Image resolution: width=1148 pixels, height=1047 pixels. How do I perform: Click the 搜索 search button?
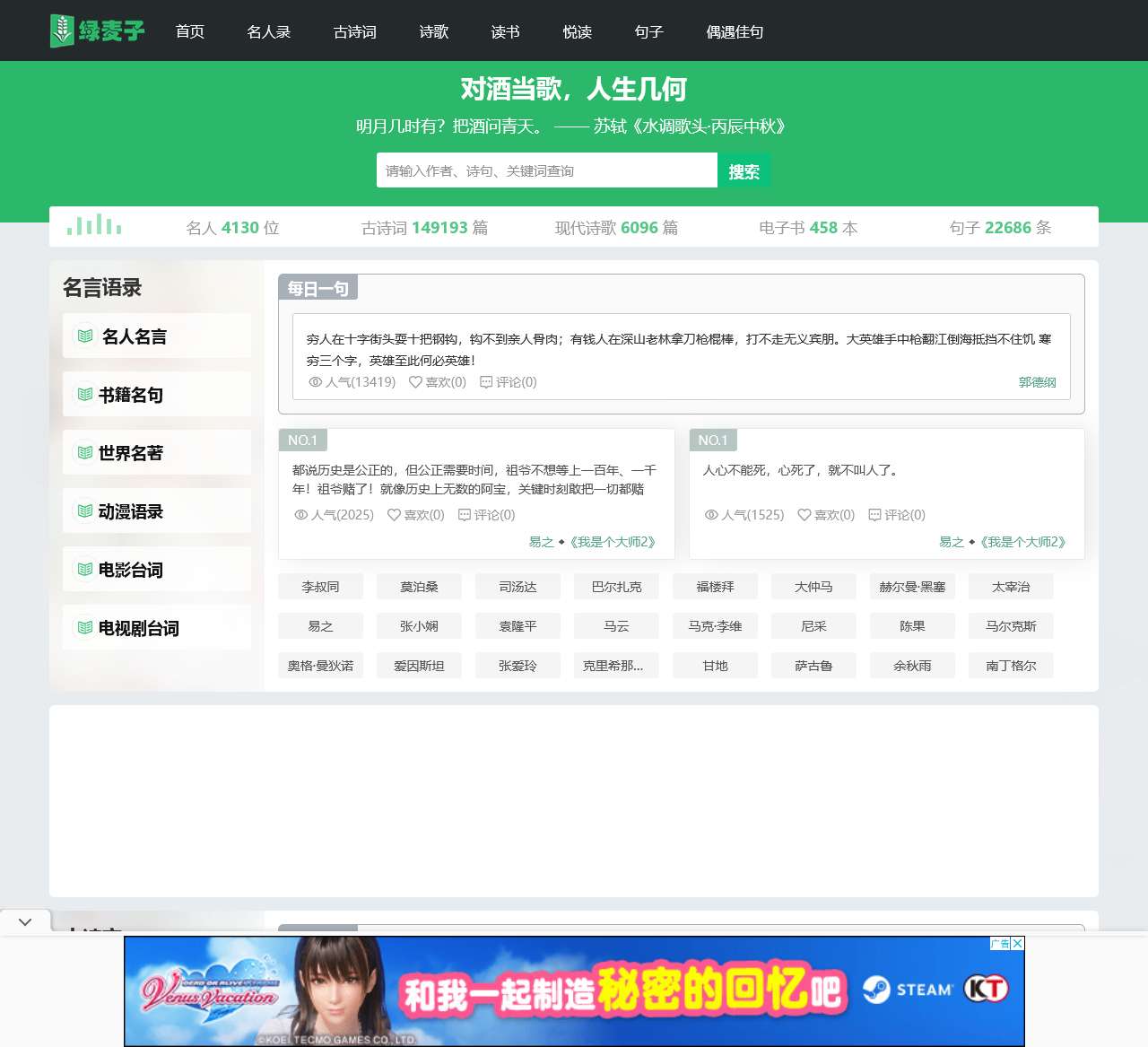tap(744, 170)
